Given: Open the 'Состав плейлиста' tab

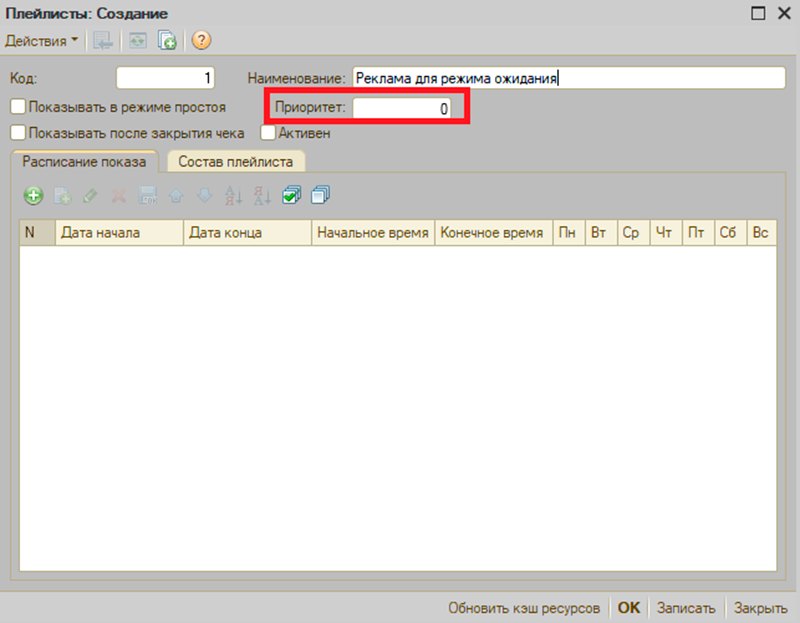Looking at the screenshot, I should (236, 162).
